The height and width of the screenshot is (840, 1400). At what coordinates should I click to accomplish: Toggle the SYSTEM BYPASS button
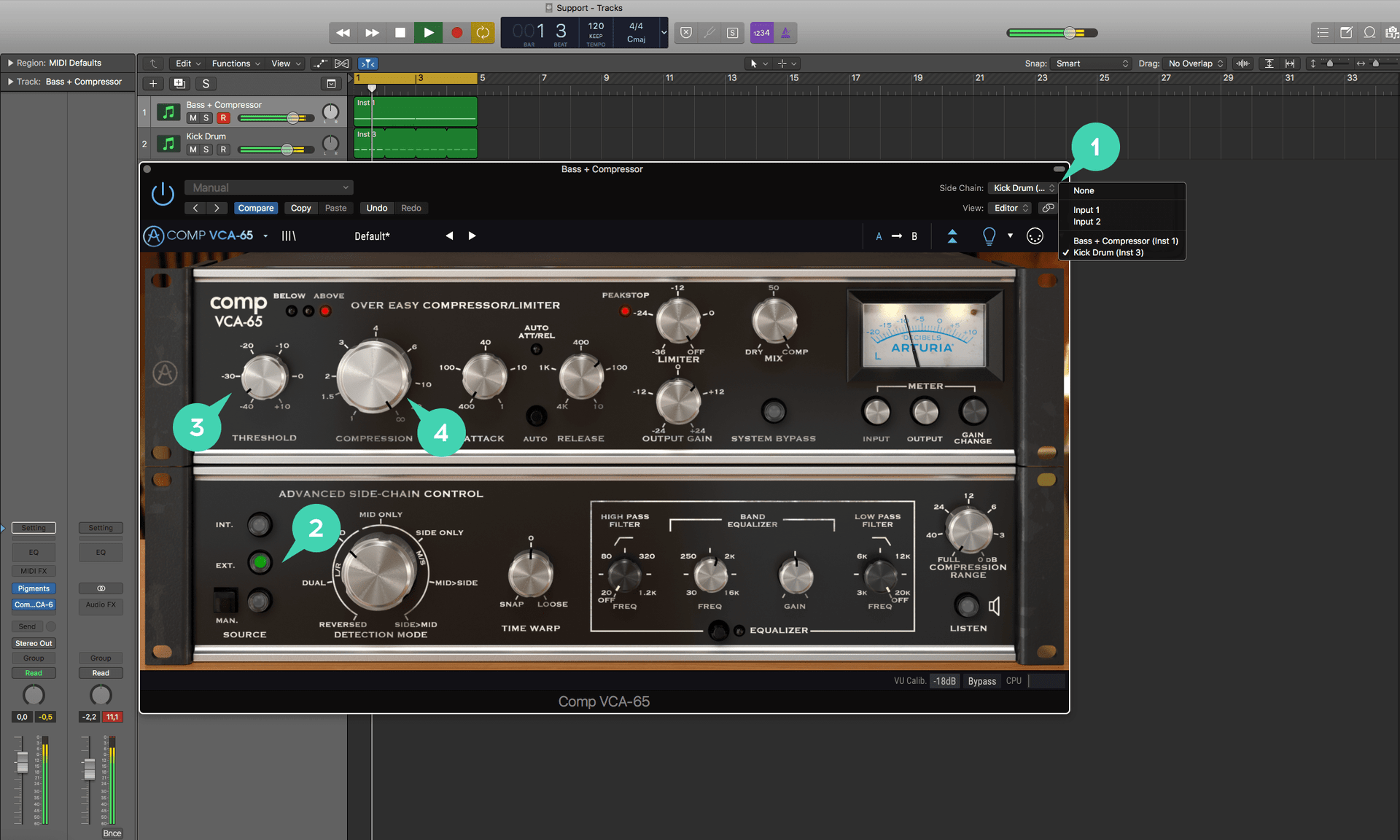click(x=773, y=411)
